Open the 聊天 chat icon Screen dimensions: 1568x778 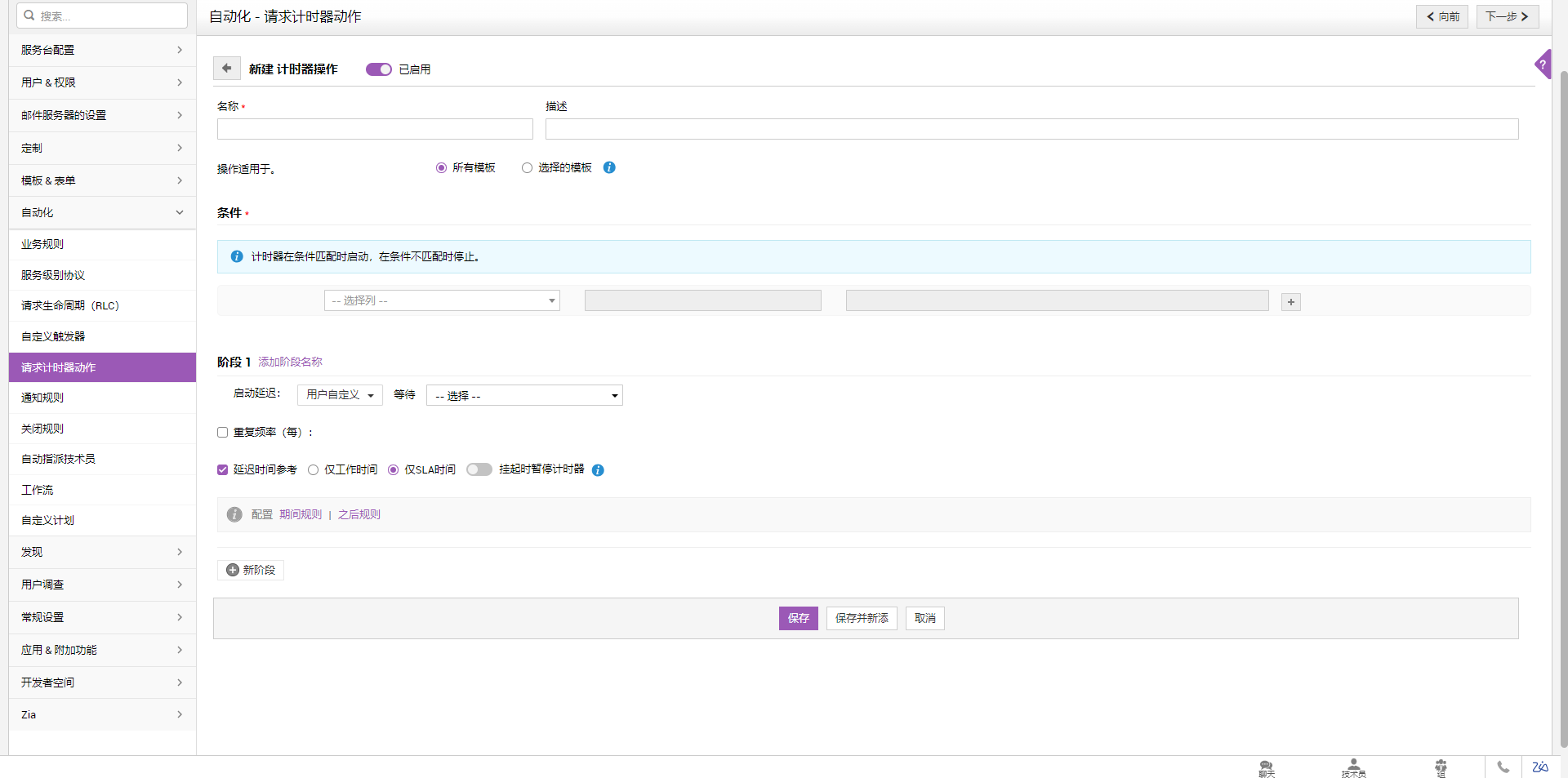1266,767
